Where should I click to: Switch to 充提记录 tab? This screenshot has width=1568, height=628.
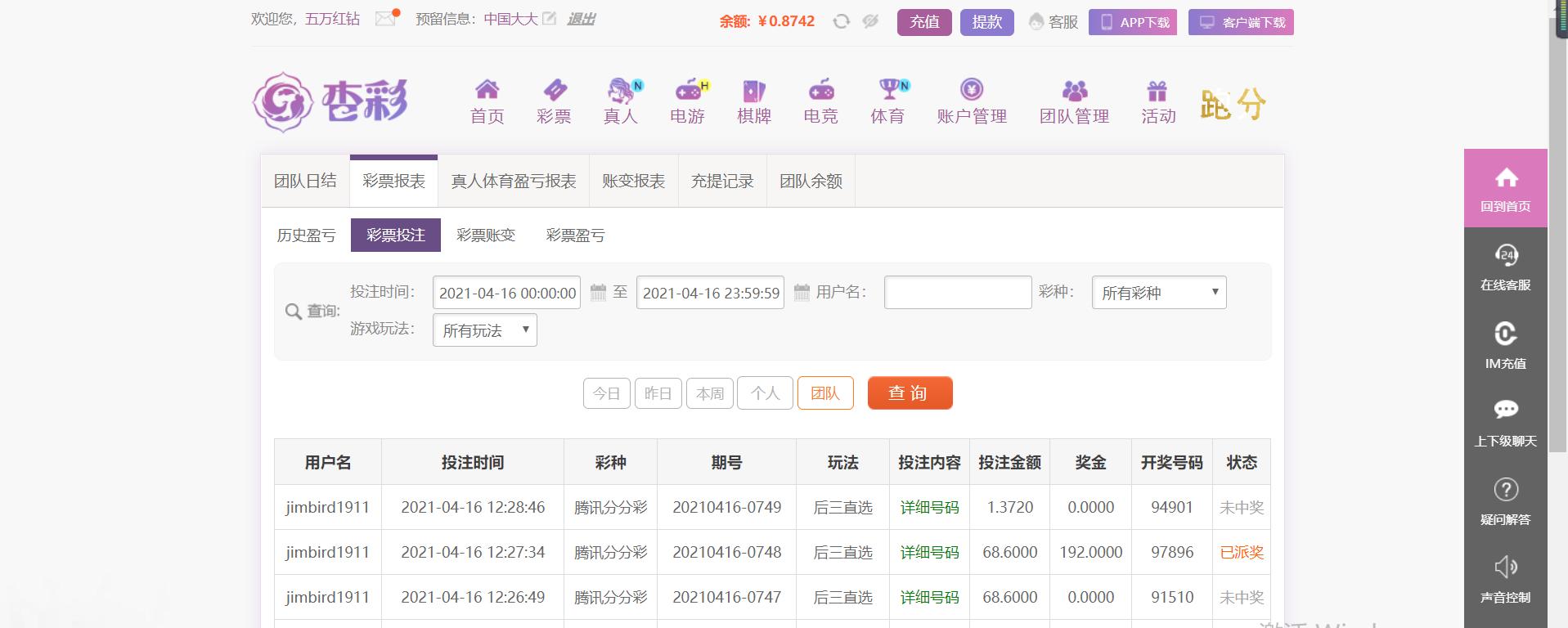click(722, 181)
